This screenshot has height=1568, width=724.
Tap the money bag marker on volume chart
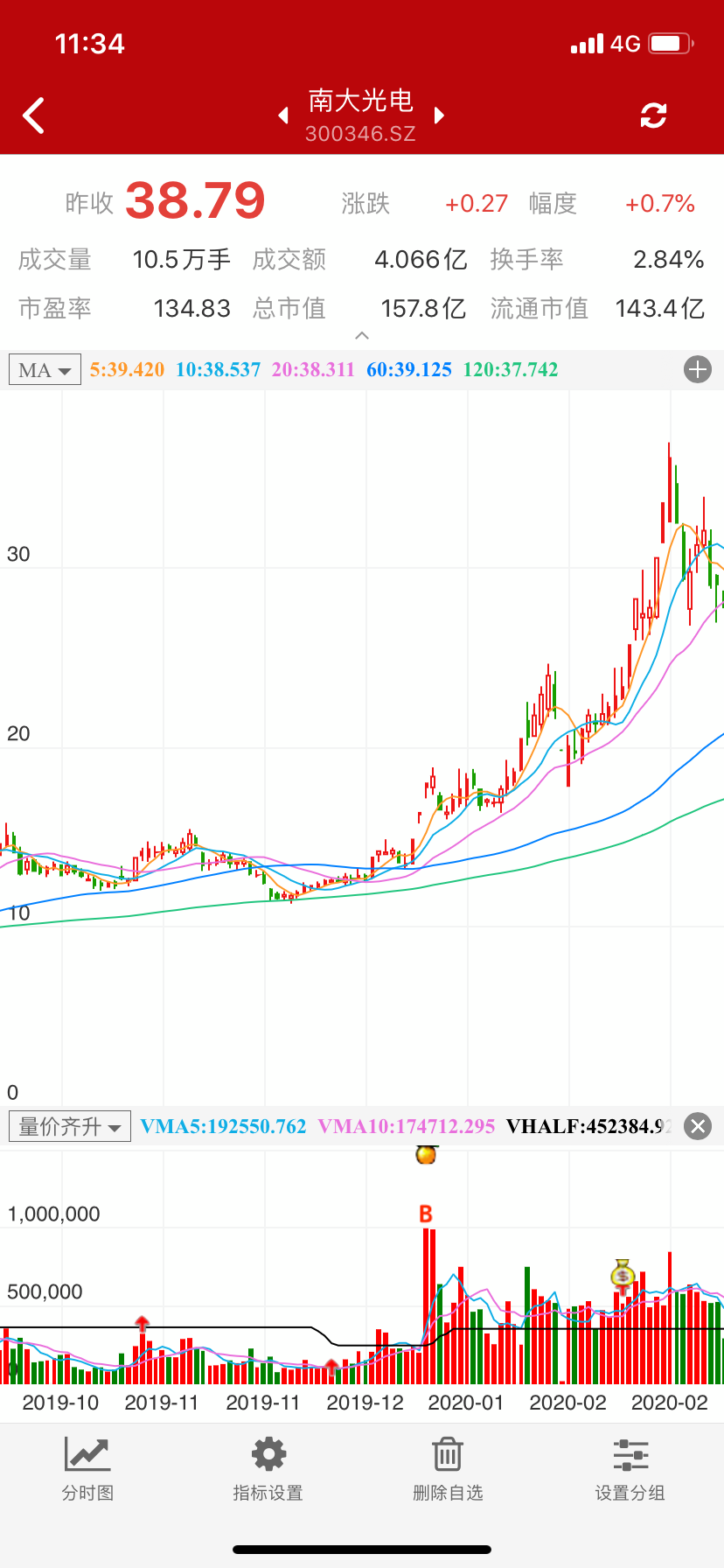[622, 1274]
